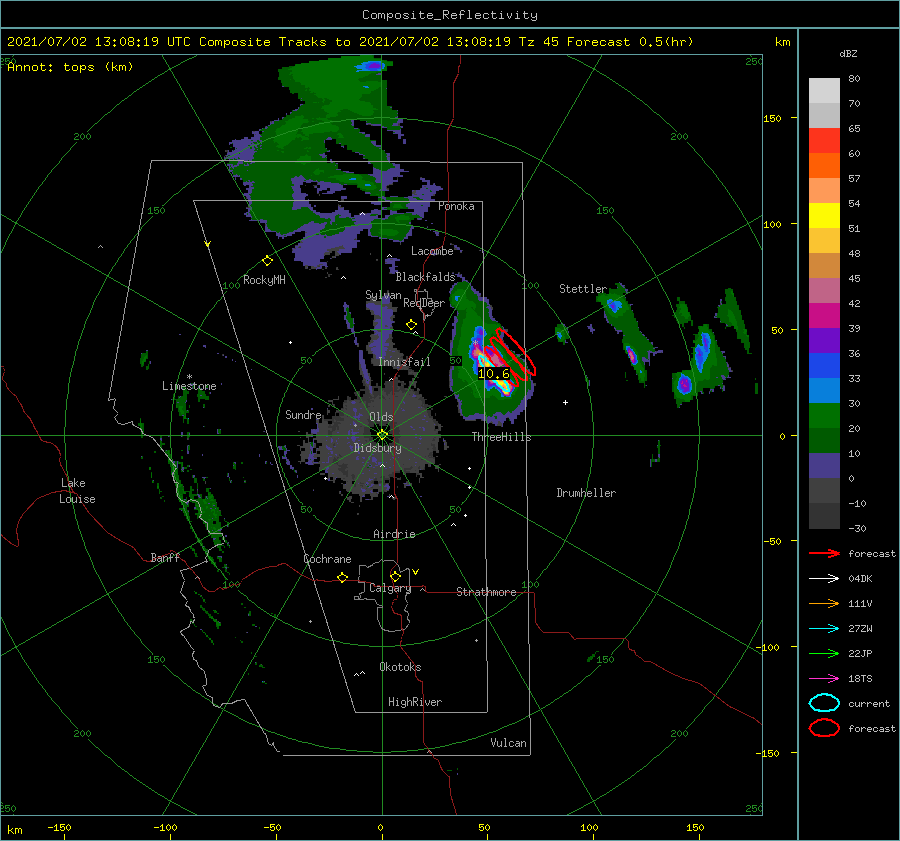900x841 pixels.
Task: Click the Sundre city label
Action: 303,414
